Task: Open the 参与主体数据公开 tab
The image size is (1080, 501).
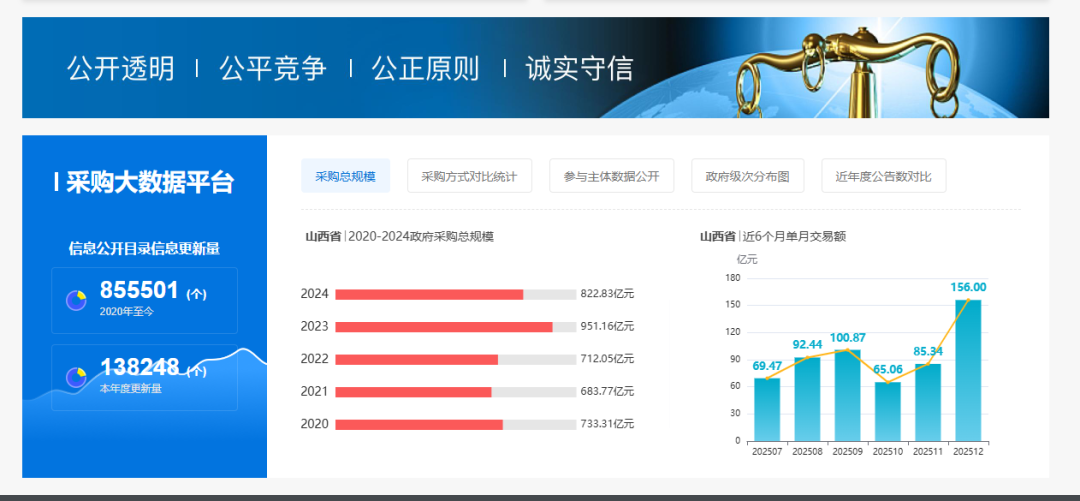Action: [x=611, y=176]
